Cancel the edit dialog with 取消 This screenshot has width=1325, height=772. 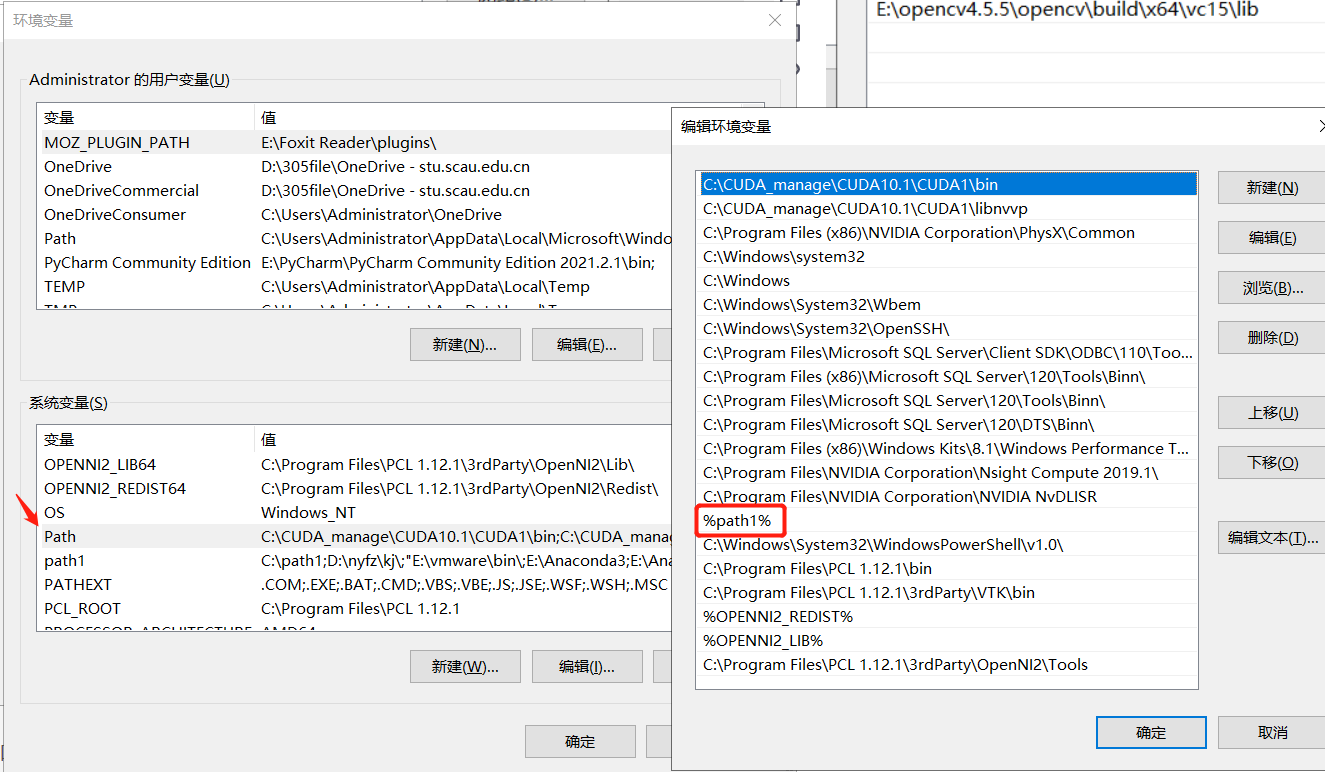tap(1267, 732)
